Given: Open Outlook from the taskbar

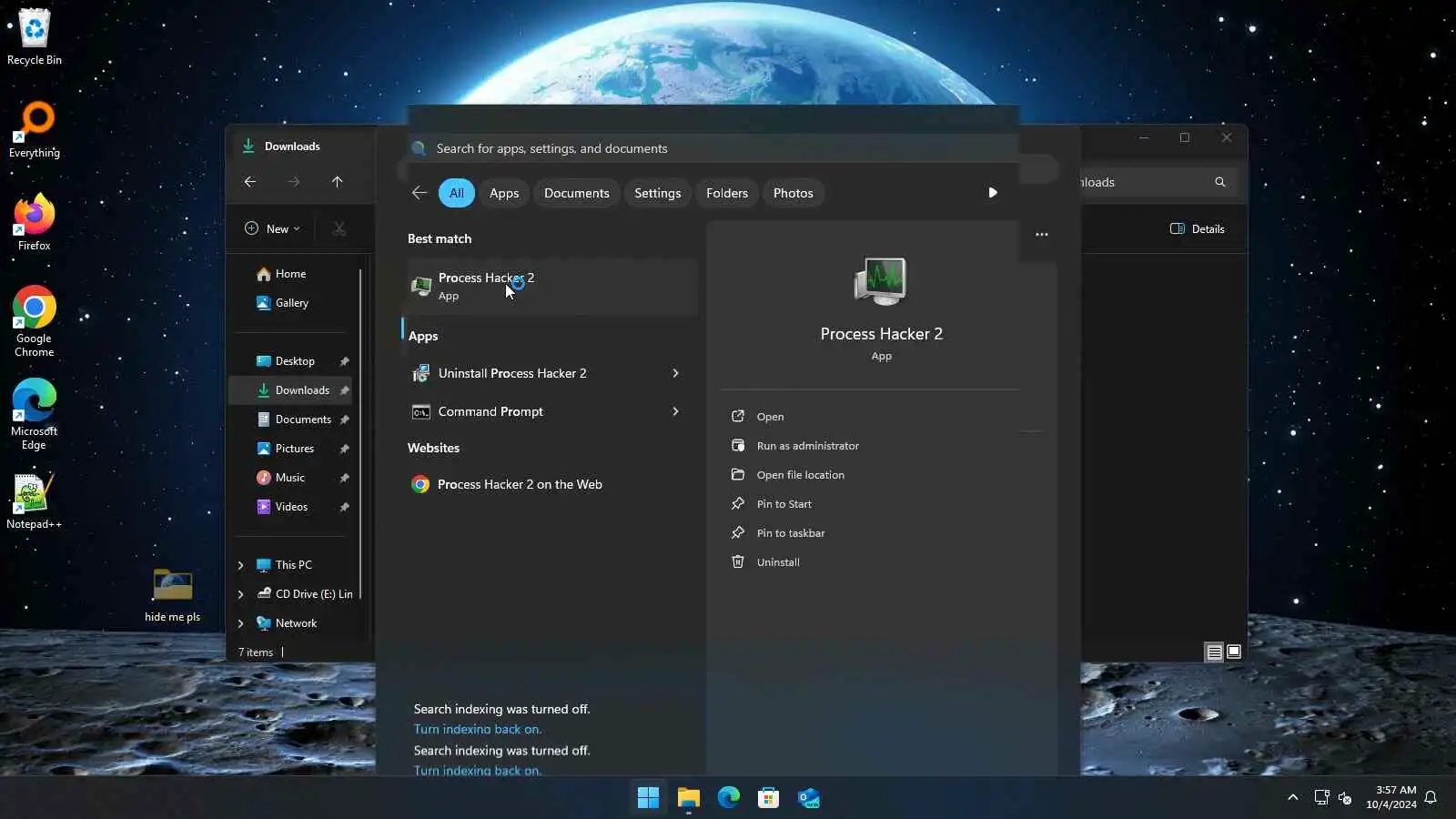Looking at the screenshot, I should [808, 798].
